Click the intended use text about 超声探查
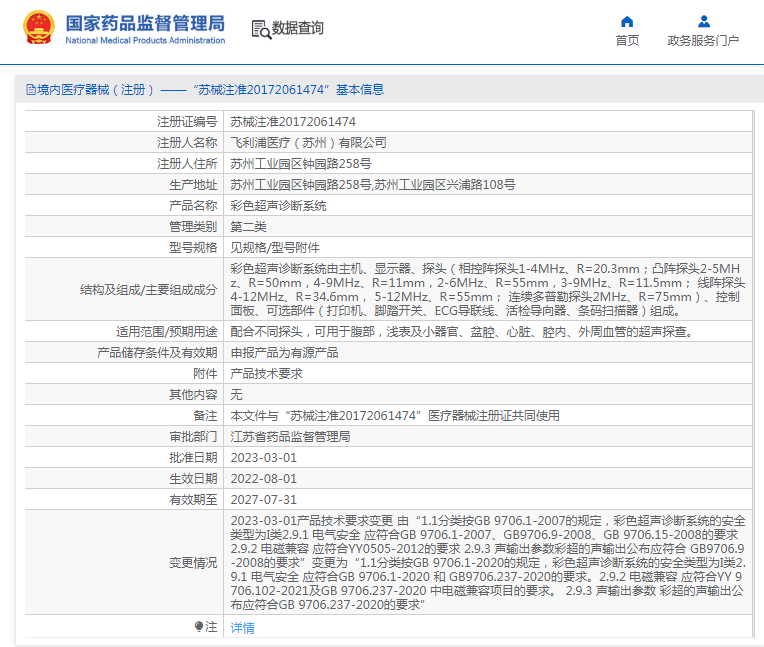 pos(462,332)
